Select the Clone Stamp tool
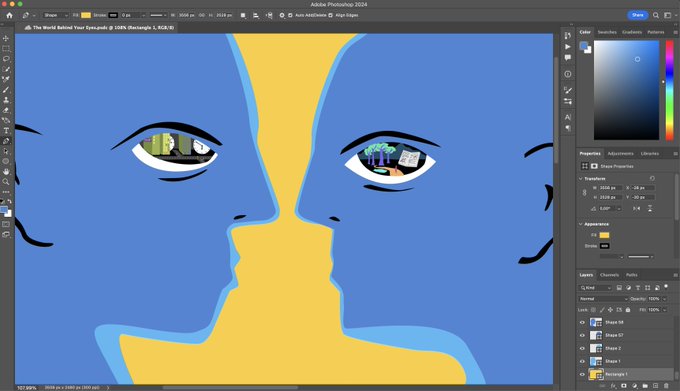 6,100
